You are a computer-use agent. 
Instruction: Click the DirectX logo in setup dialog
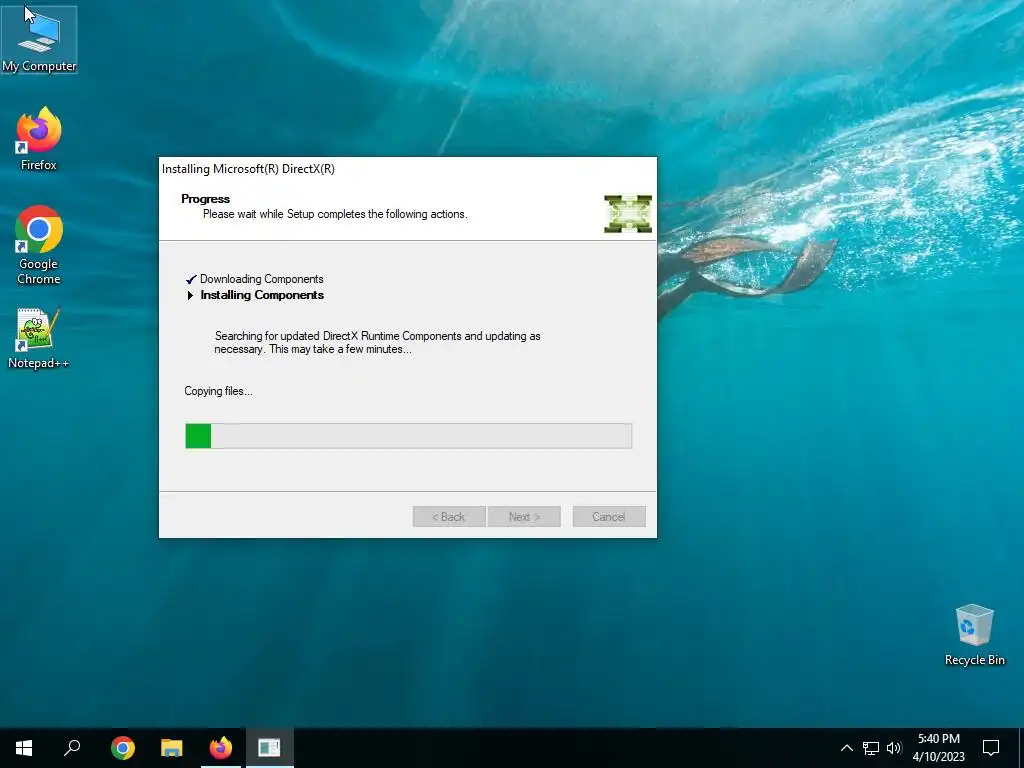[628, 214]
